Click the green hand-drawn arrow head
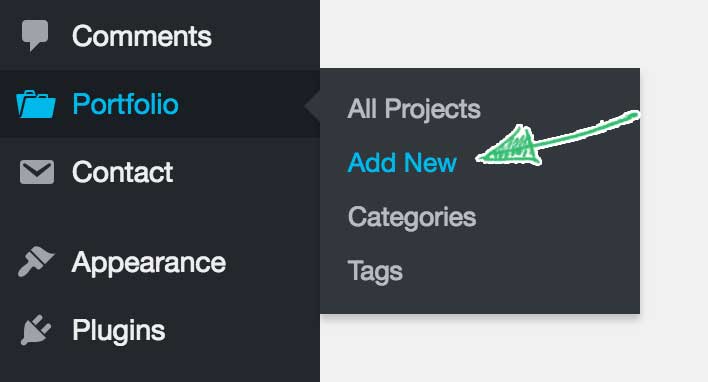This screenshot has width=708, height=382. pos(510,147)
